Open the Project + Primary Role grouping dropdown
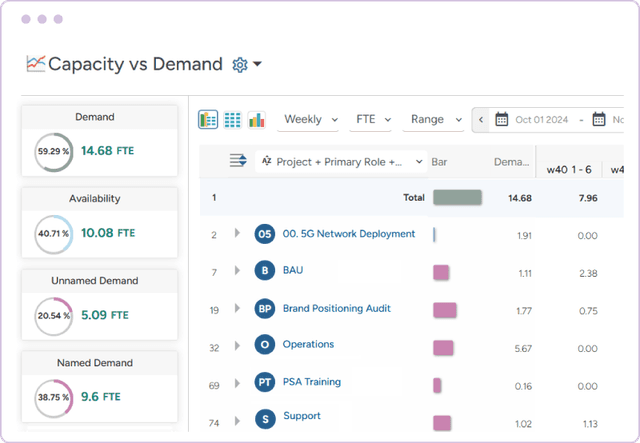Screen dimensions: 640x443 341,161
